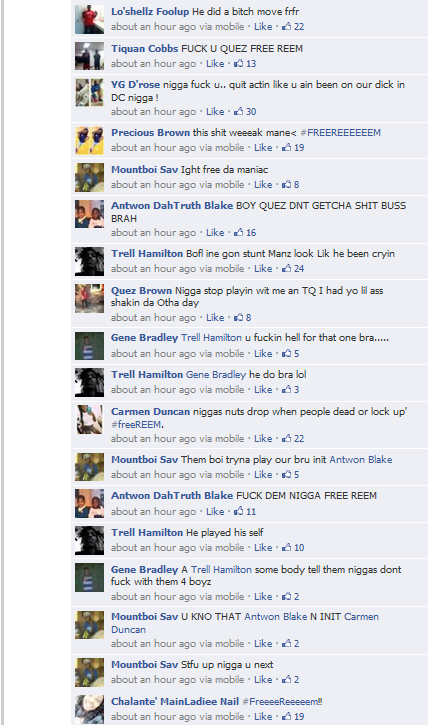Screen dimensions: 429x725
Task: Click thumbs-up icon with 30 likes on YG D'rose comment
Action: (239, 111)
